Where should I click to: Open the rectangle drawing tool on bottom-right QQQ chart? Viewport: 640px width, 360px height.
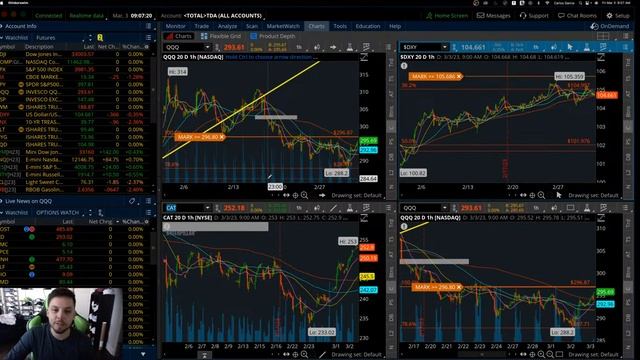[x=570, y=208]
